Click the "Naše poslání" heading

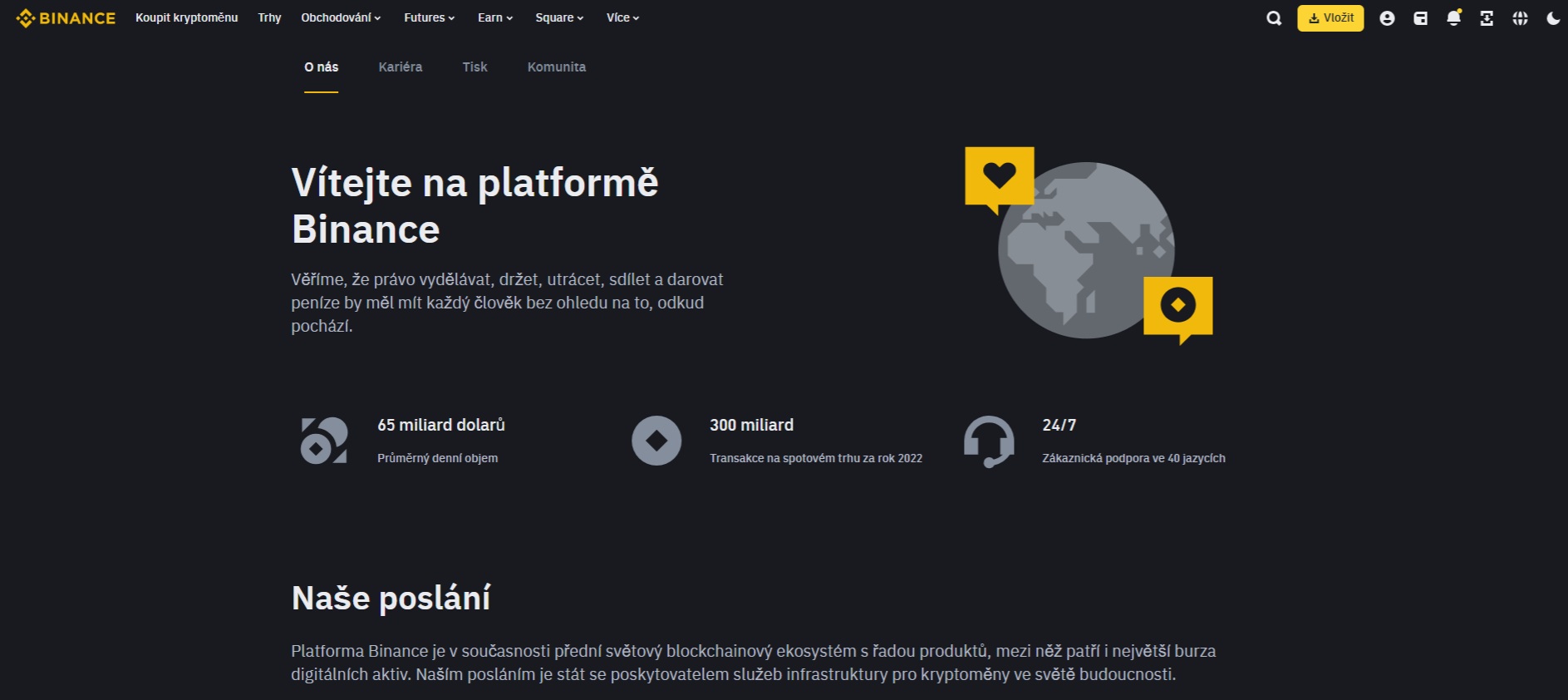pos(391,598)
